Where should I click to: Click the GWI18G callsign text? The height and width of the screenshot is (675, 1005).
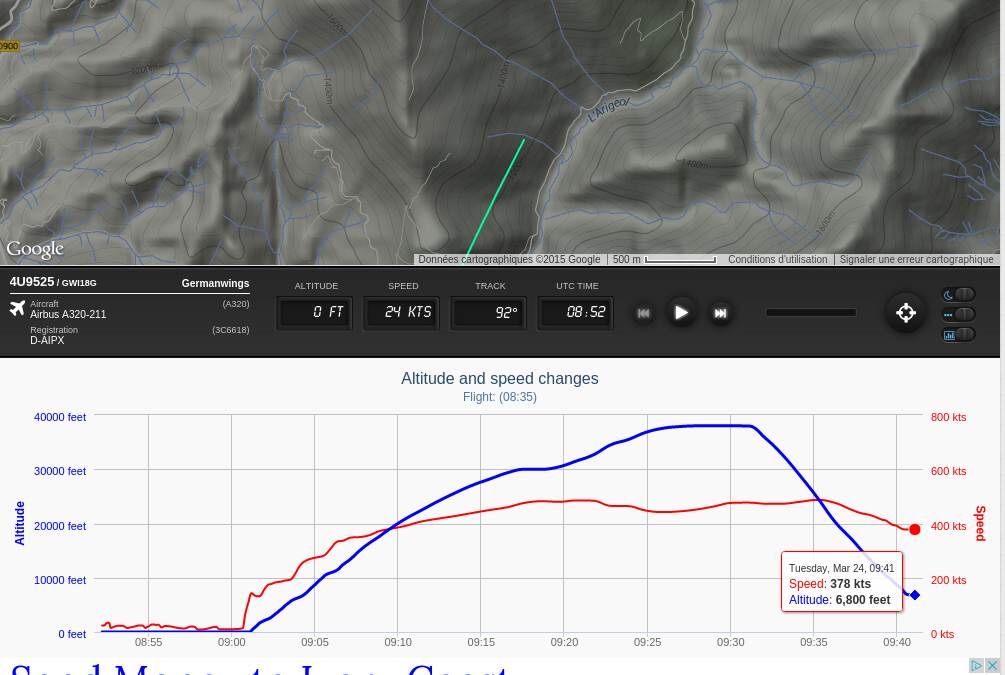79,283
